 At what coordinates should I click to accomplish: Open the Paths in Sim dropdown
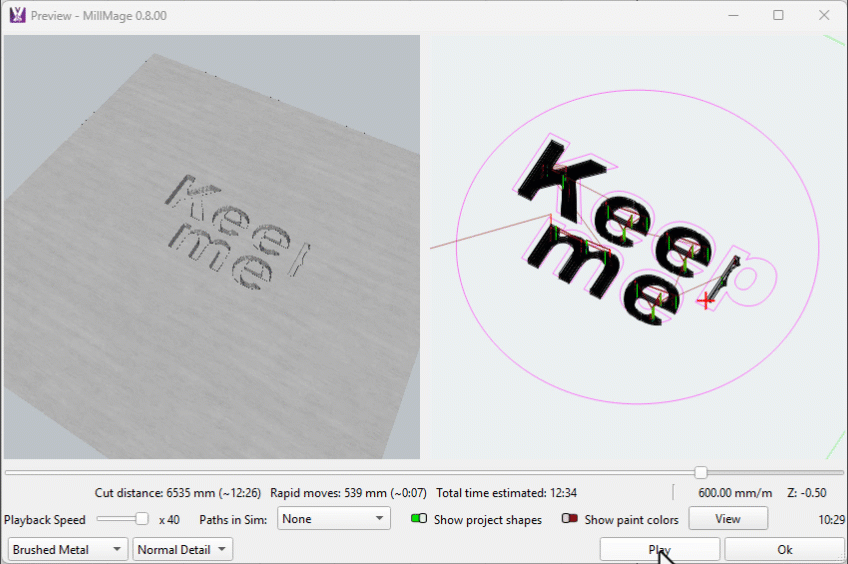click(334, 519)
